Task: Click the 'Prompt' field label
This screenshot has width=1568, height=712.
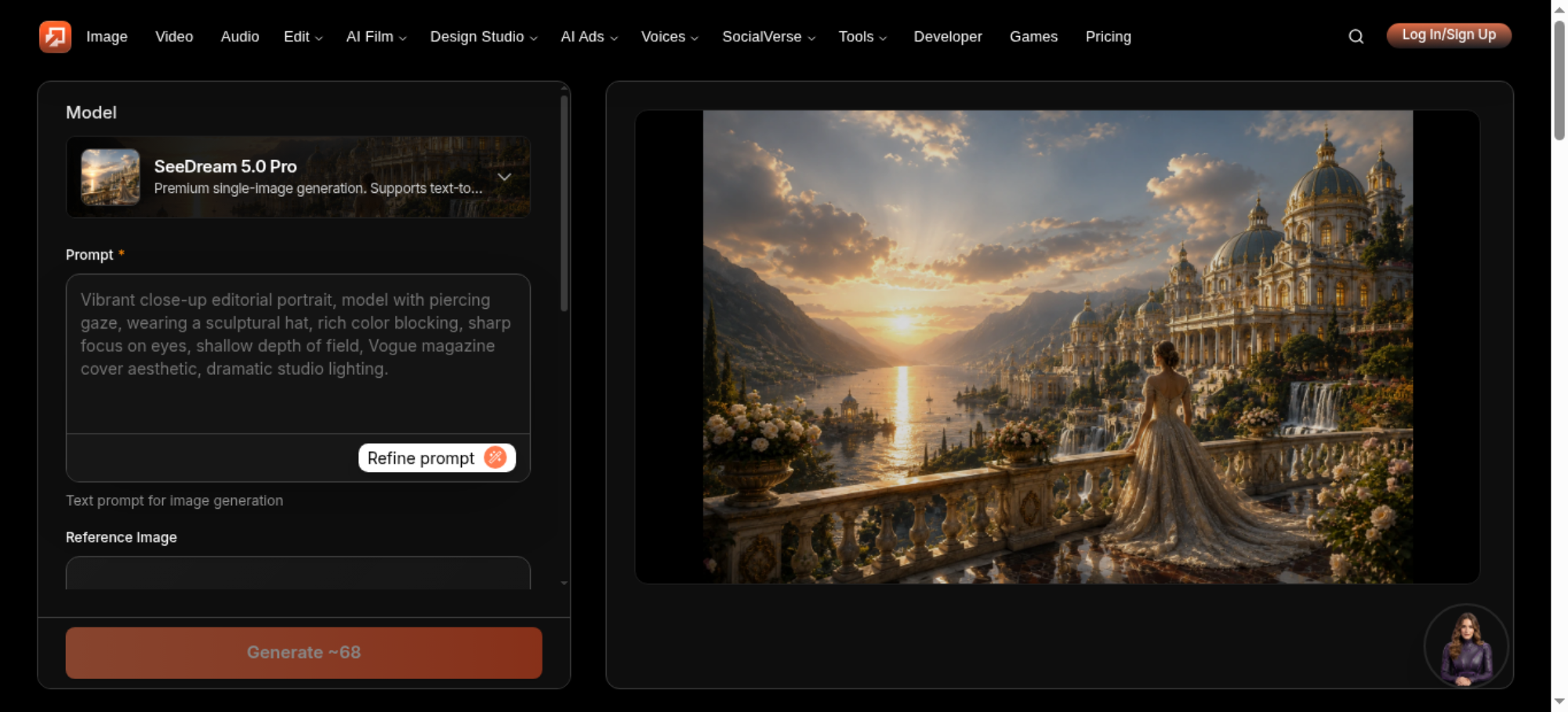Action: coord(89,255)
